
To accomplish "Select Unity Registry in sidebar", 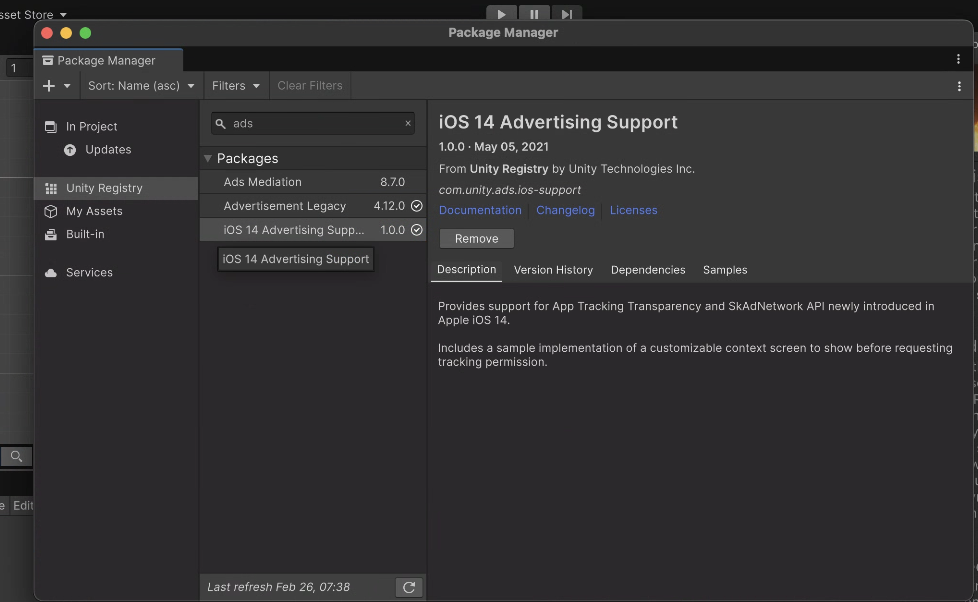I will coord(116,188).
